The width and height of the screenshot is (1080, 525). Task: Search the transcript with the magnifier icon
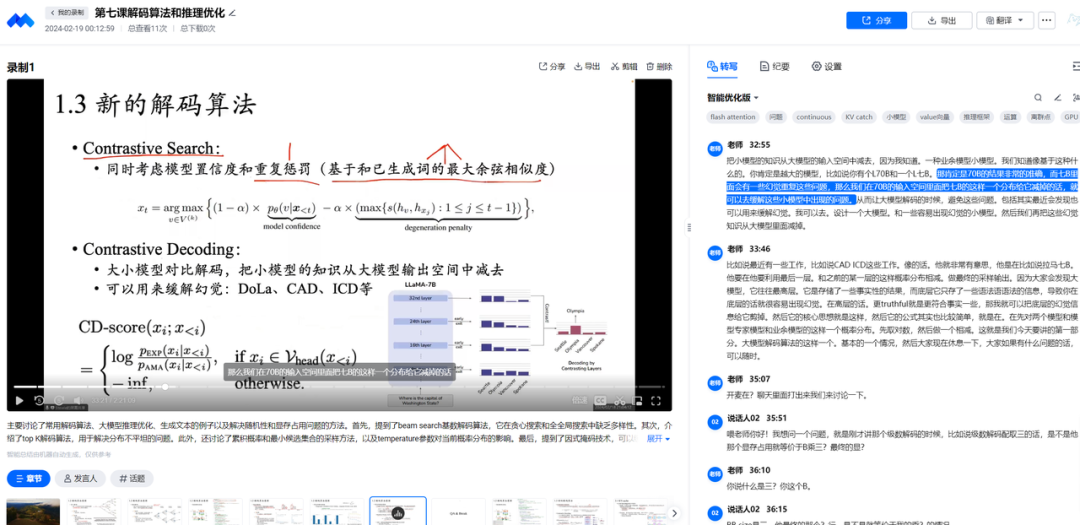tap(1038, 98)
